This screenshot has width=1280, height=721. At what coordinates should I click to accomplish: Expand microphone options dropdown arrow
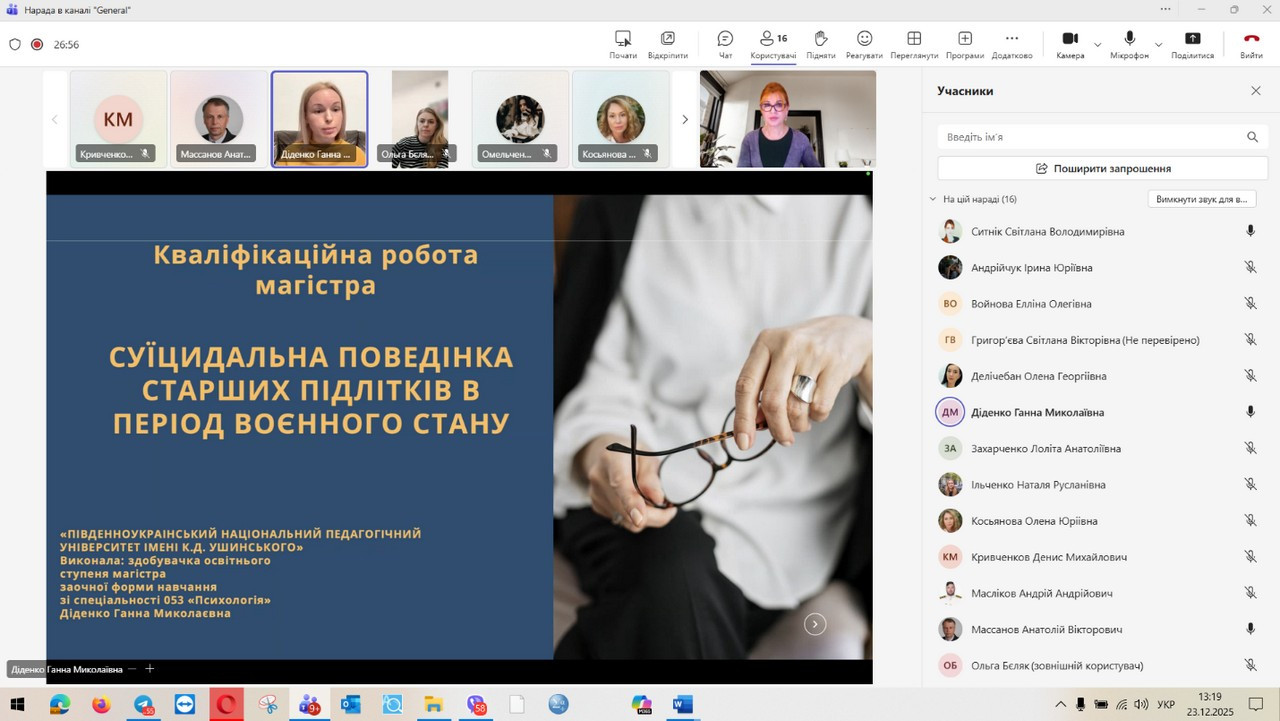click(x=1159, y=44)
